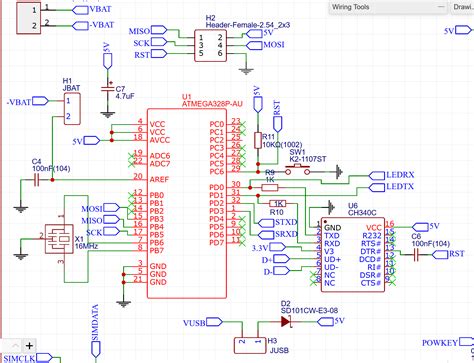Select the R9 1K resistor symbol
This screenshot has height=363, width=474.
[270, 188]
